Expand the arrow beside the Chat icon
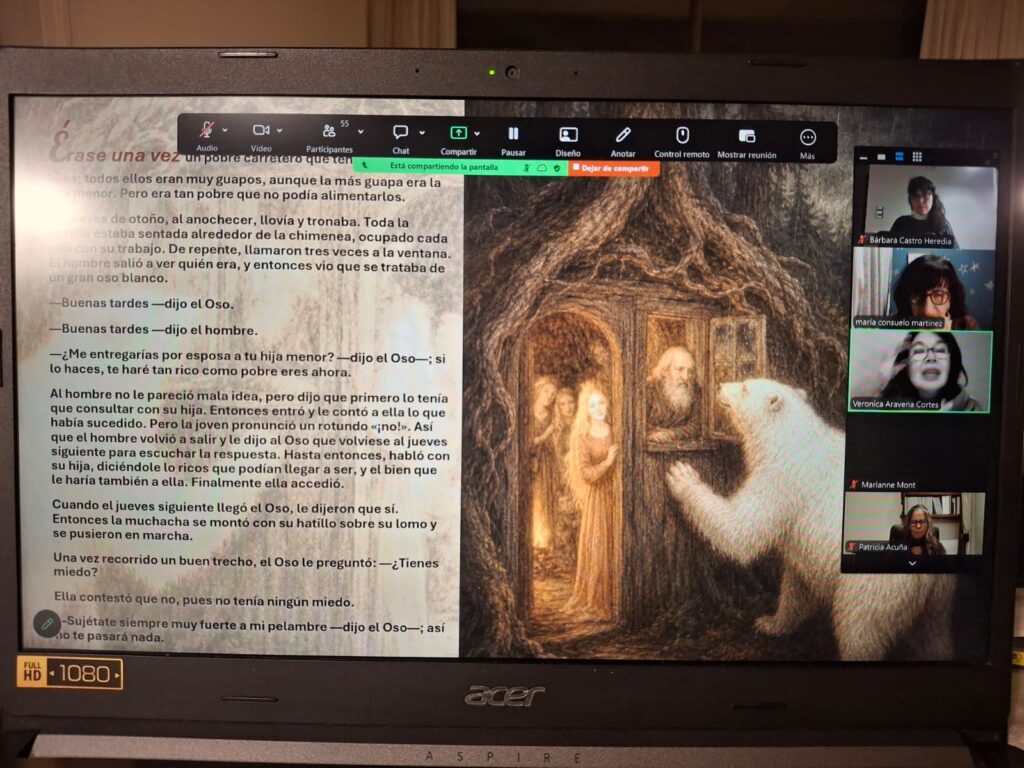Screen dimensions: 1024x768 422,133
